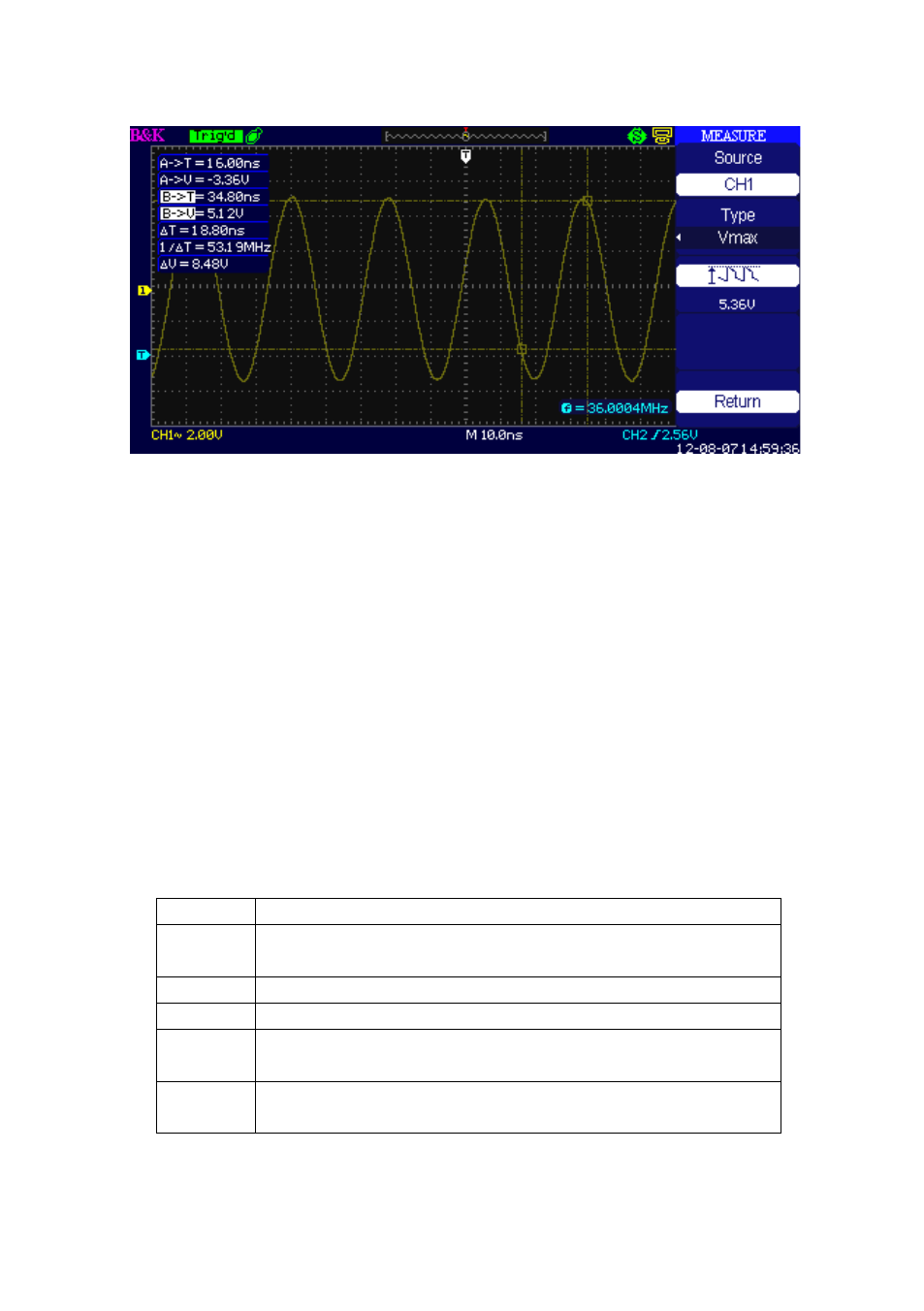
Task: Click the yellow channel 1 ground marker
Action: pyautogui.click(x=143, y=290)
